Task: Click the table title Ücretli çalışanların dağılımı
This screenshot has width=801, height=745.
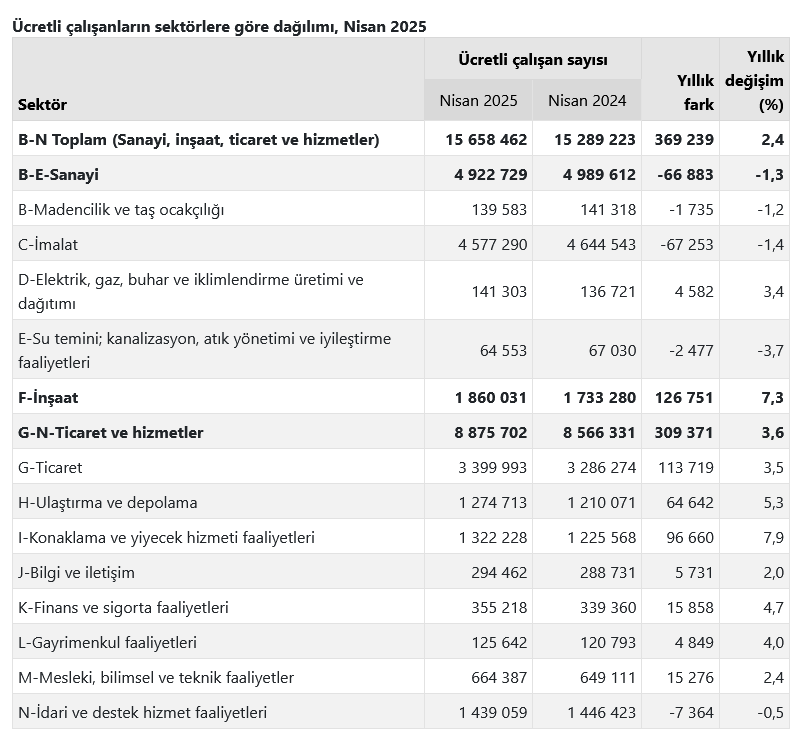Action: [219, 26]
